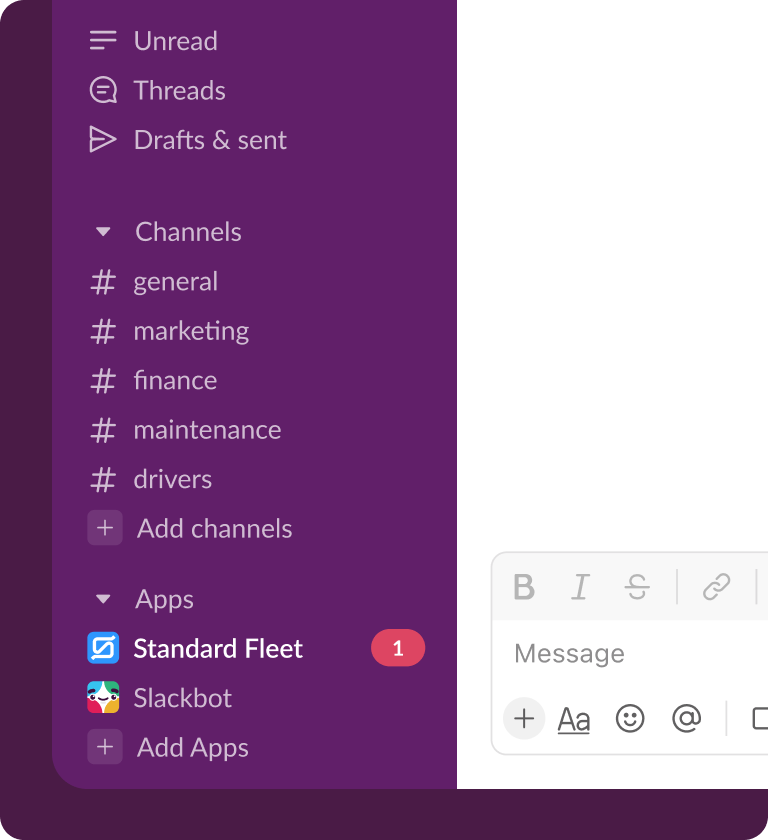768x840 pixels.
Task: Collapse the Apps section
Action: coord(103,598)
